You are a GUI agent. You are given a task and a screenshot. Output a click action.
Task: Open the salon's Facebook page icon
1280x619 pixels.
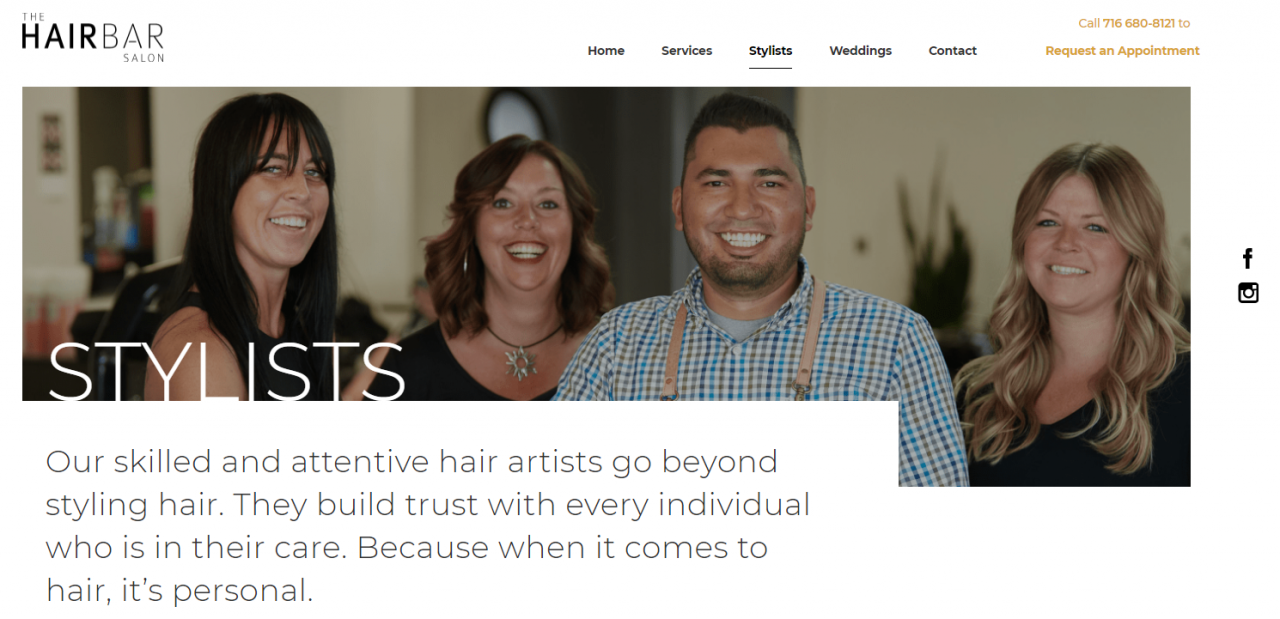tap(1247, 259)
